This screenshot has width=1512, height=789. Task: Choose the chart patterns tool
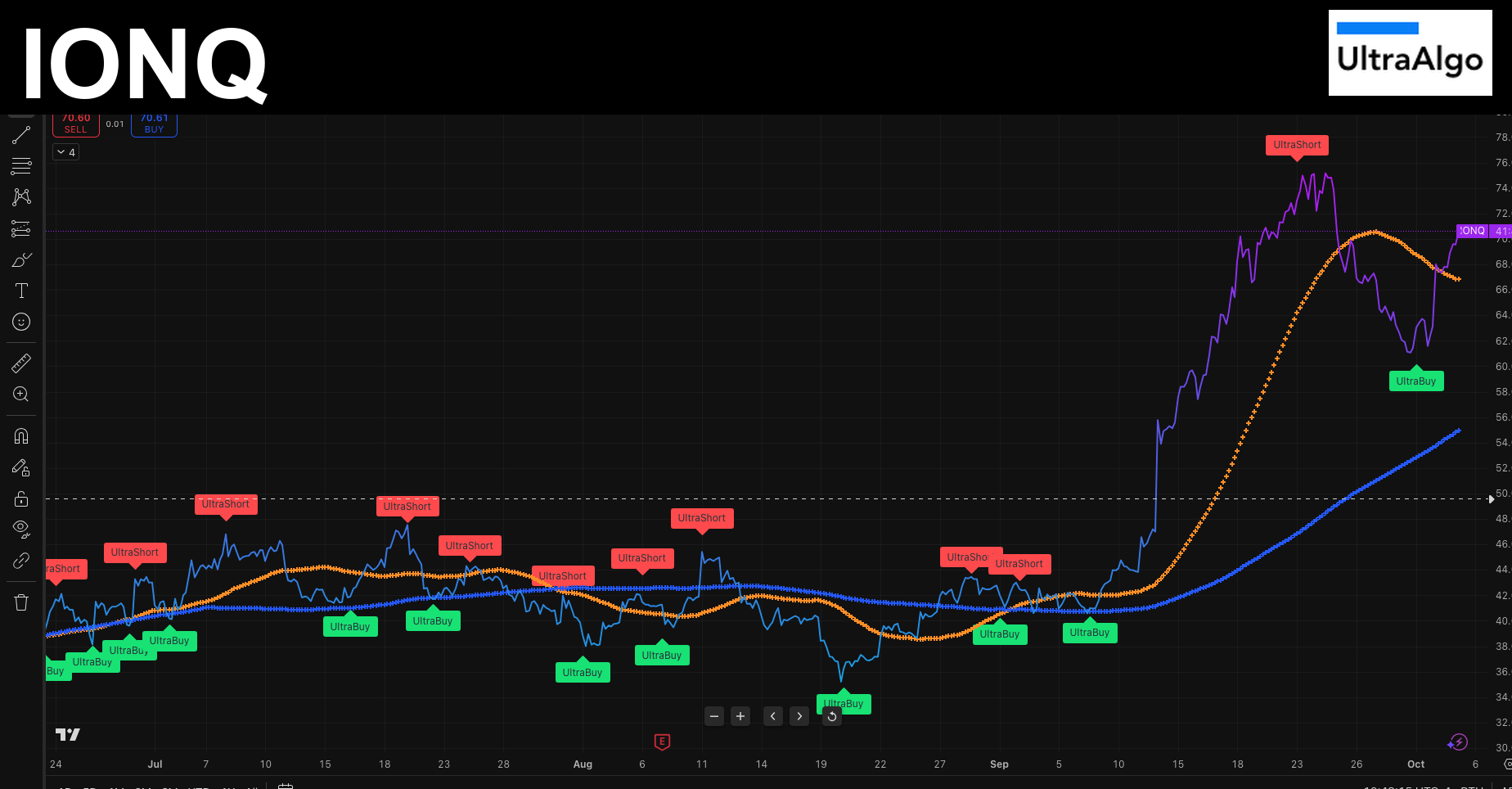(x=21, y=197)
